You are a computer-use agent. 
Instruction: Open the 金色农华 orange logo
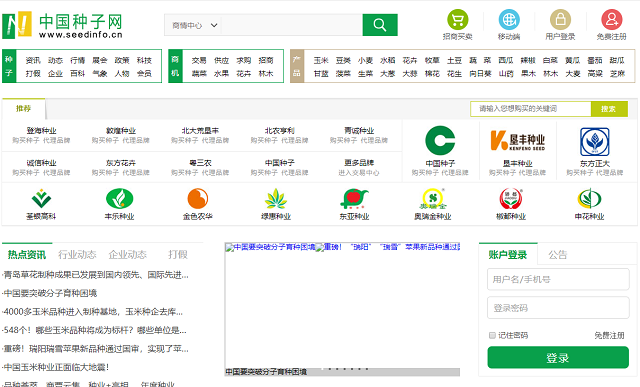[198, 198]
